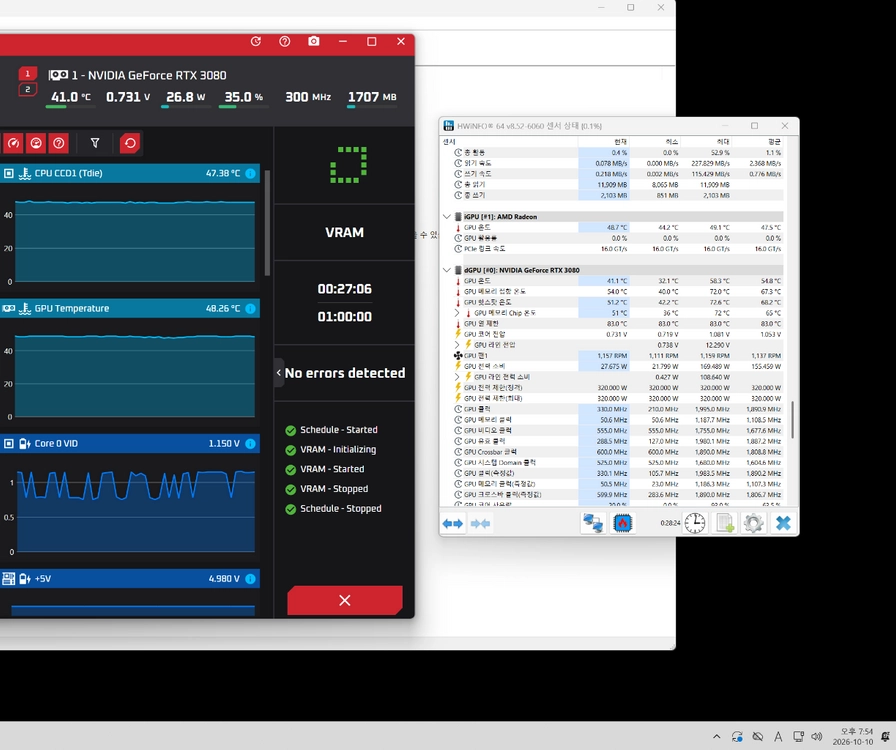Select PCIe 링크 속도 row under iGPU
The image size is (896, 750).
618,249
